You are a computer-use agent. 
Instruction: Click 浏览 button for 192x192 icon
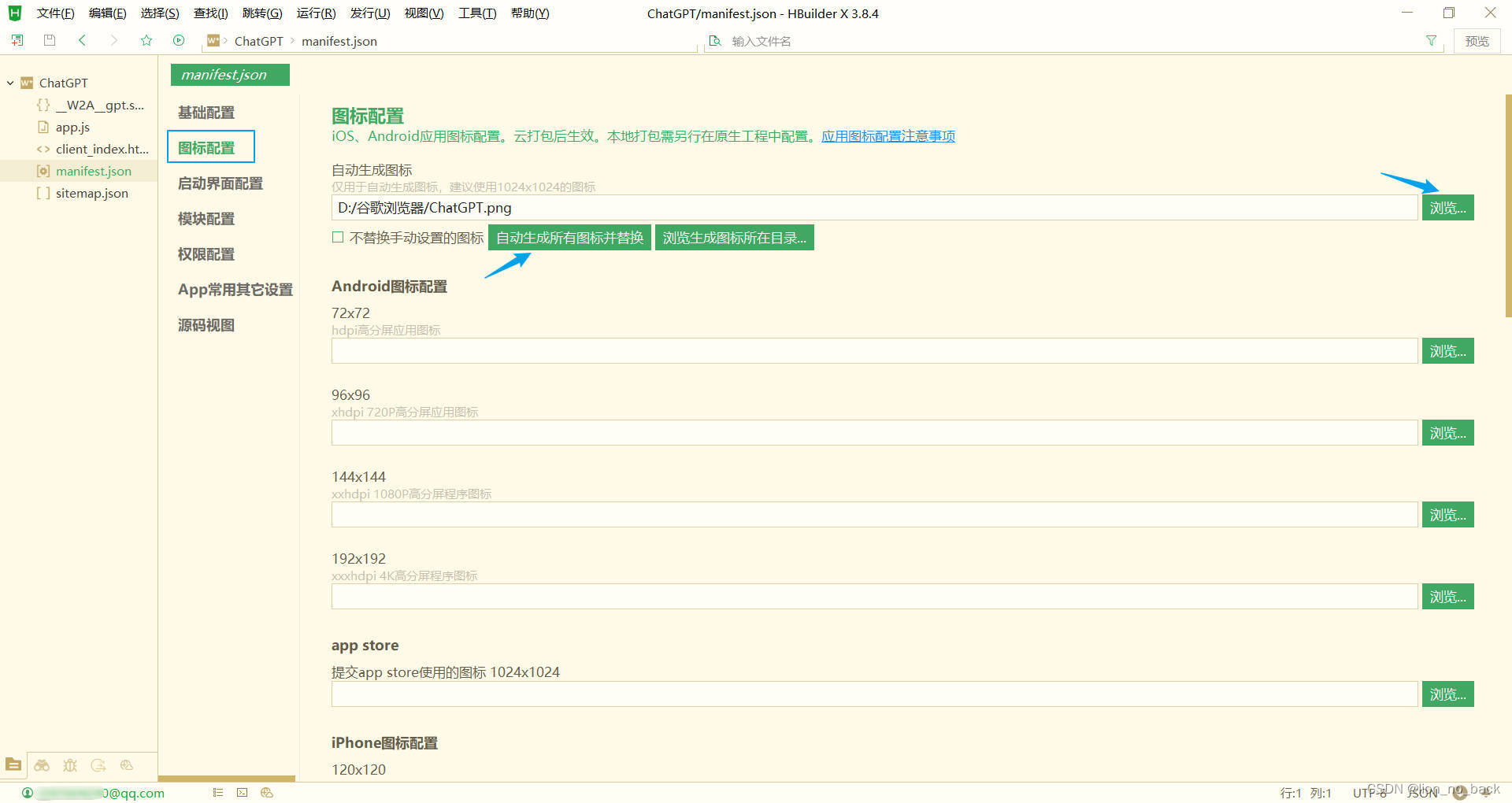click(1447, 597)
